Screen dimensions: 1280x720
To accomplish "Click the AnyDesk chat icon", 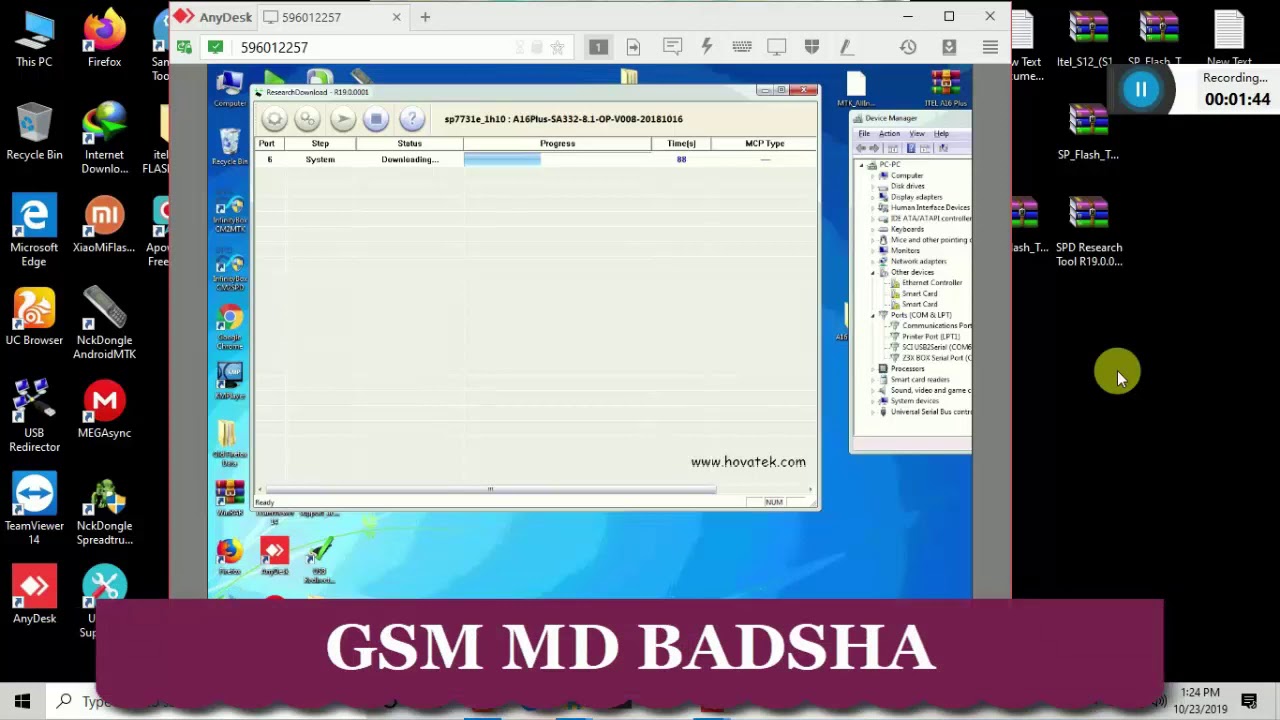I will coord(672,47).
